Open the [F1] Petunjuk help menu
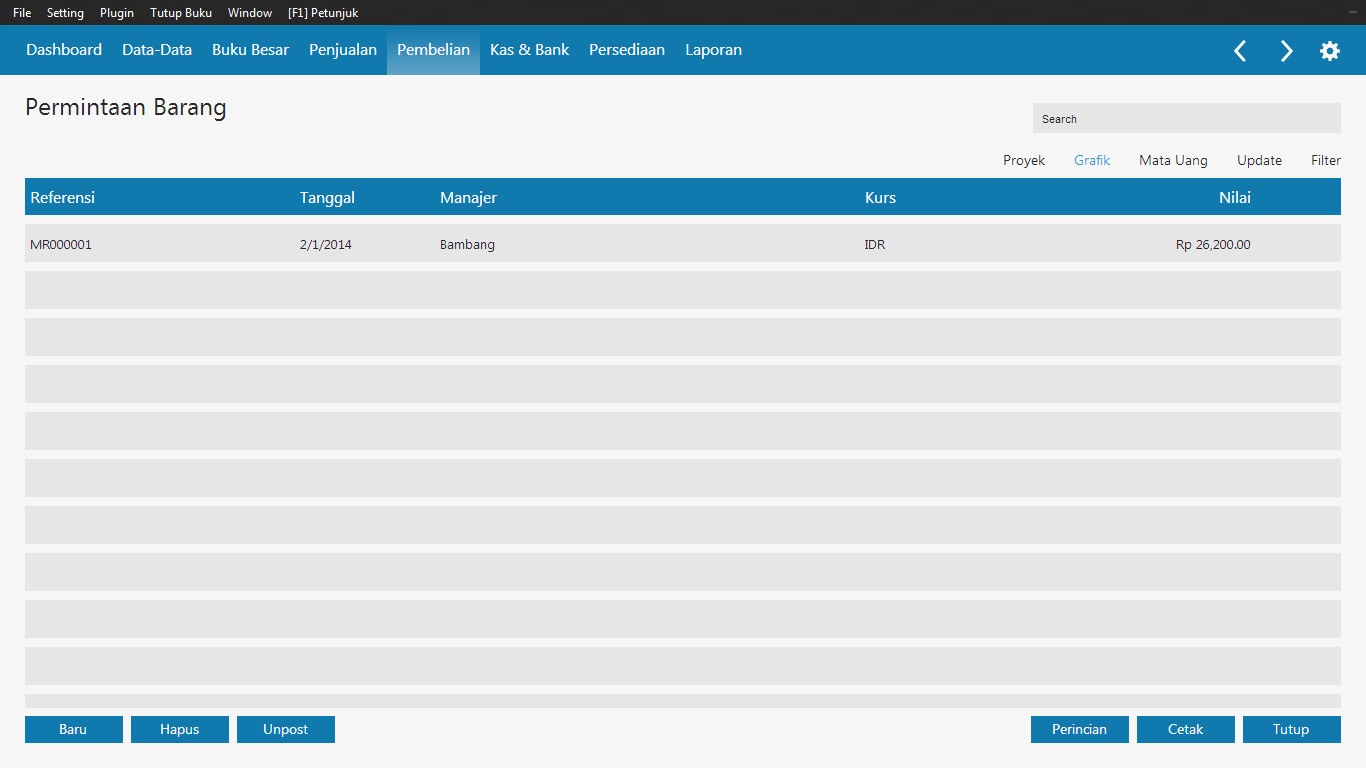This screenshot has width=1366, height=768. (323, 13)
